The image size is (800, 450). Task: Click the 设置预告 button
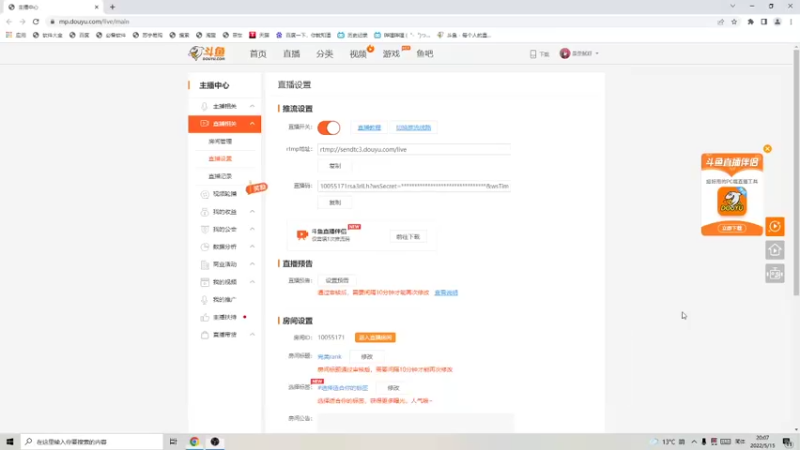337,280
